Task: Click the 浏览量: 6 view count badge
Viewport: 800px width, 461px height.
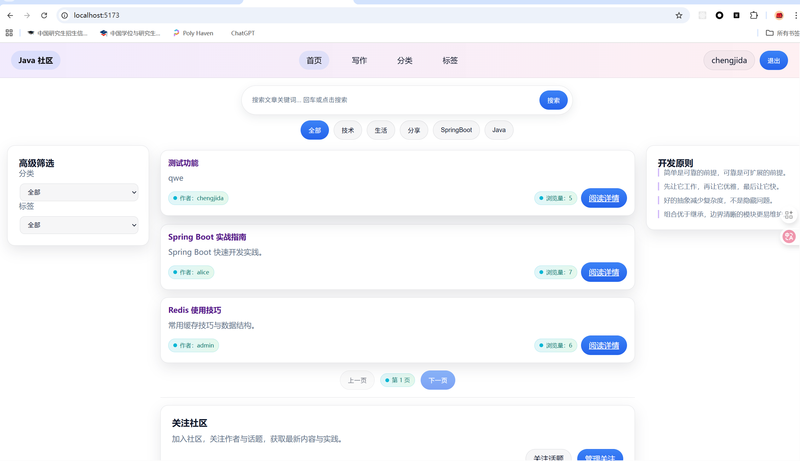Action: pos(556,345)
